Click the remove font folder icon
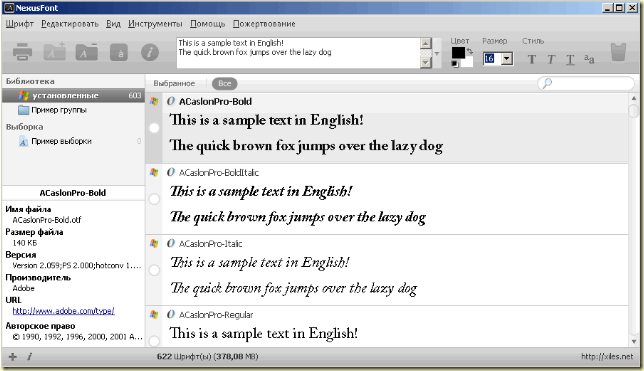This screenshot has height=371, width=644. (87, 52)
